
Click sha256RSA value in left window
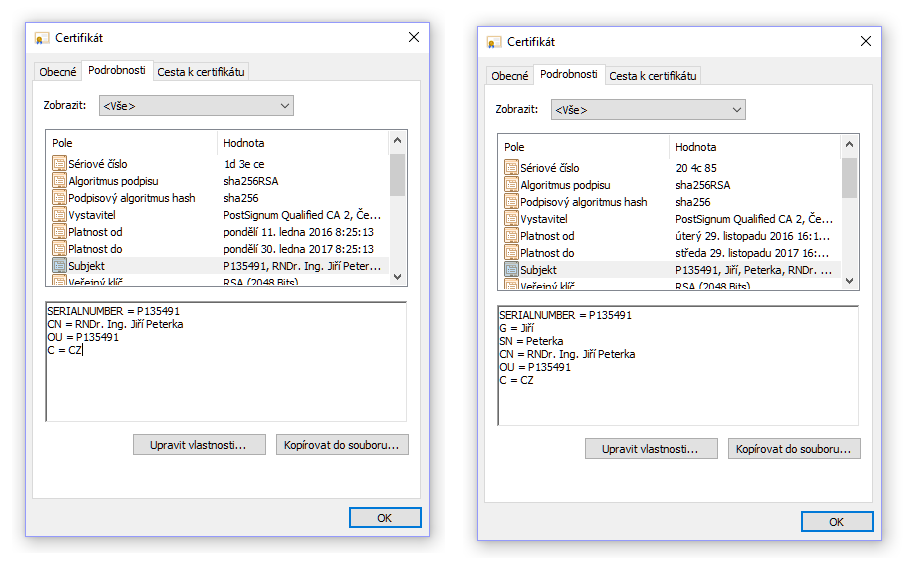point(251,181)
